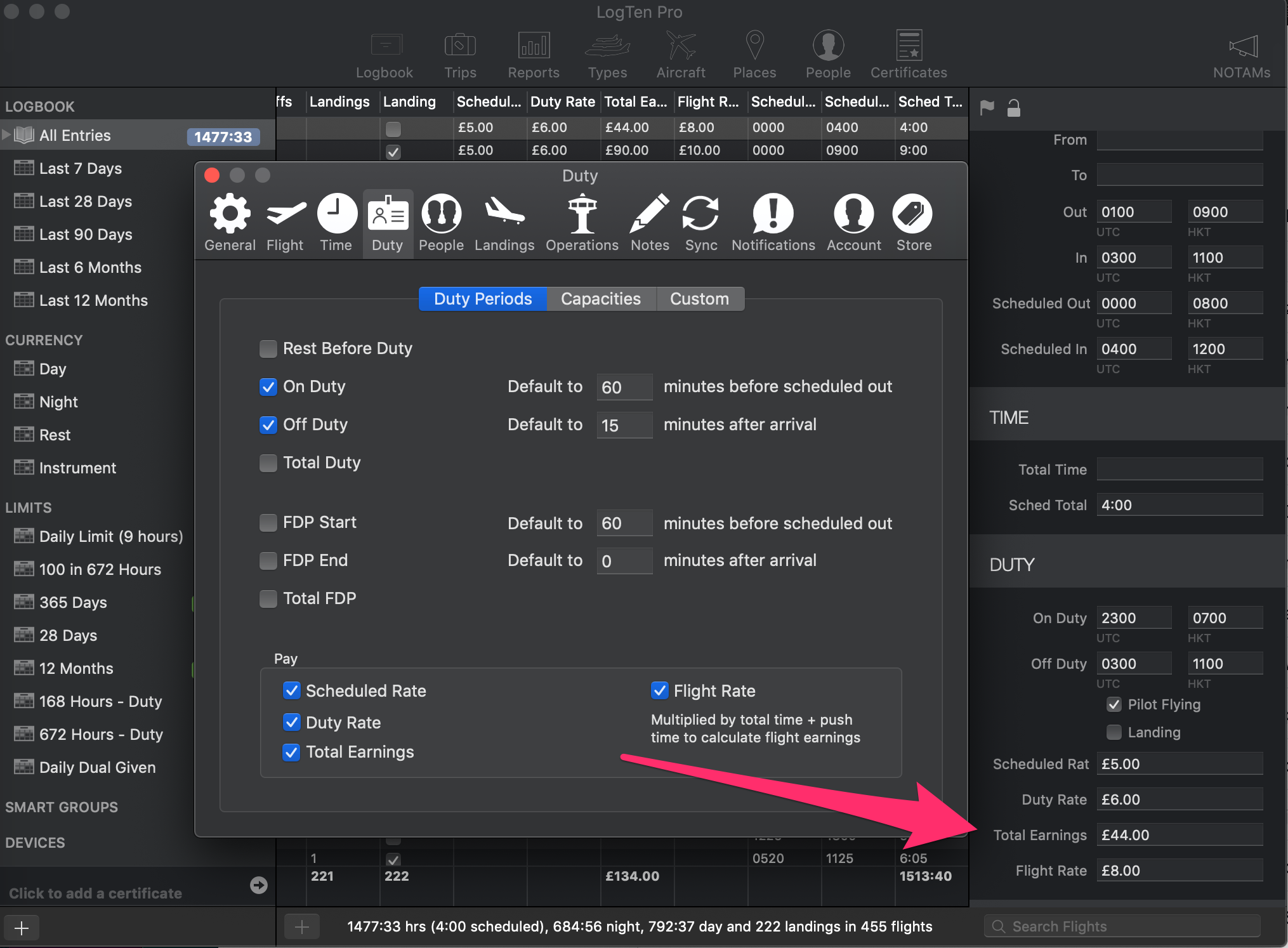Select Daily Dual Given limit
The width and height of the screenshot is (1288, 948).
(x=96, y=767)
